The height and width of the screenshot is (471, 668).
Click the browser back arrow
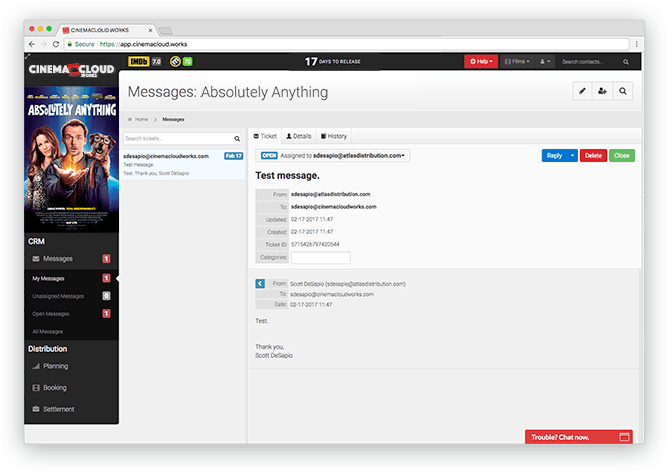point(31,44)
